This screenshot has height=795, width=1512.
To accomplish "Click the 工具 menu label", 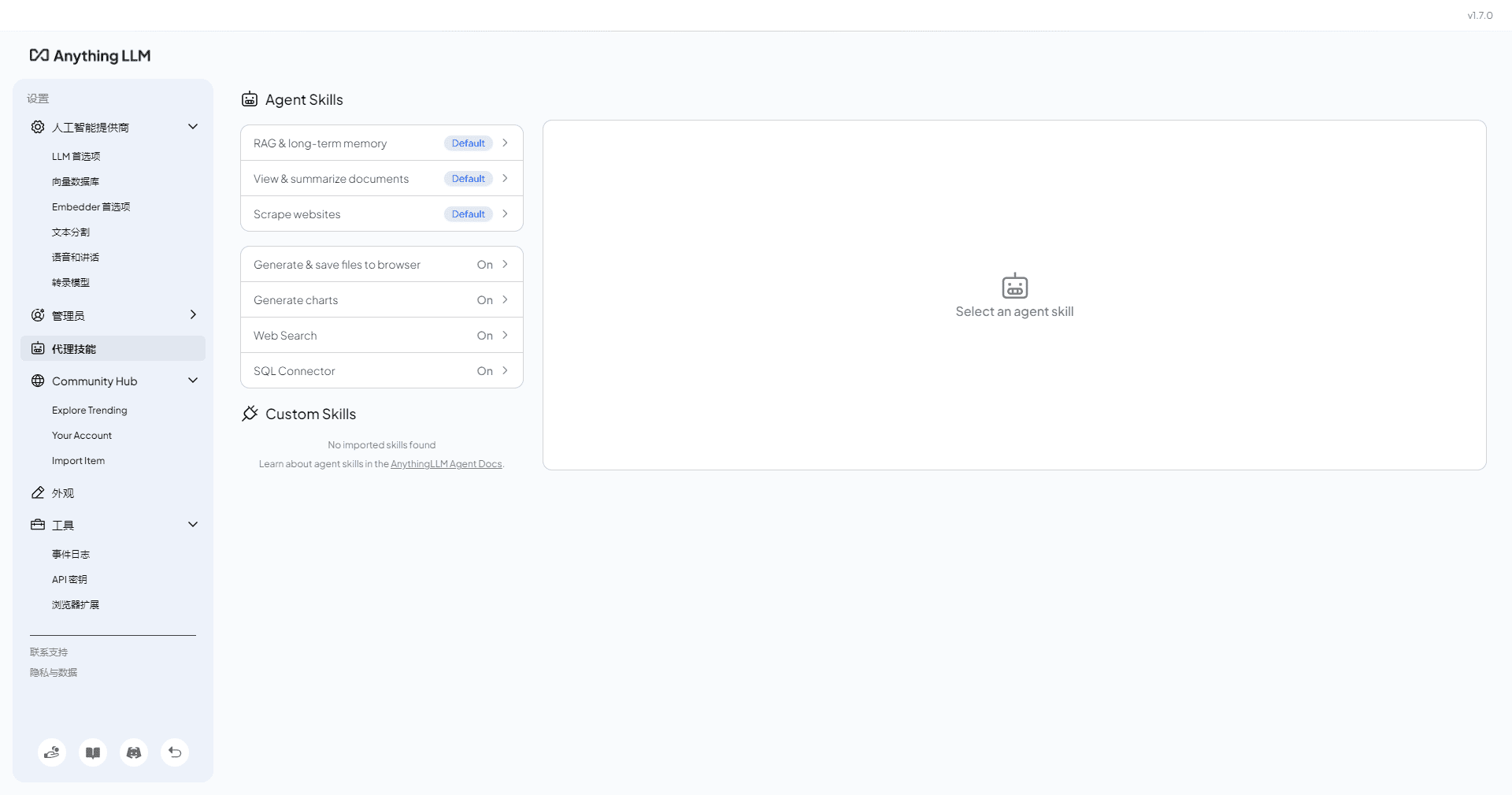I will click(x=63, y=526).
